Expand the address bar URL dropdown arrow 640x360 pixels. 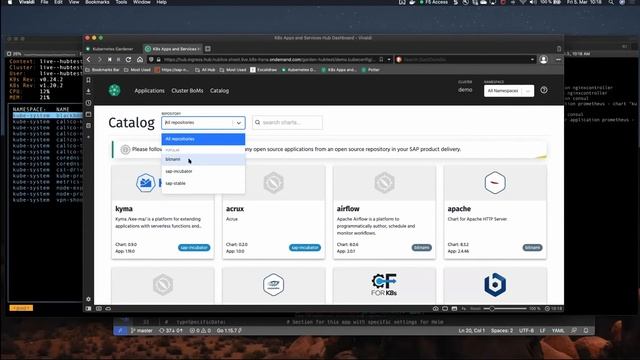point(389,60)
